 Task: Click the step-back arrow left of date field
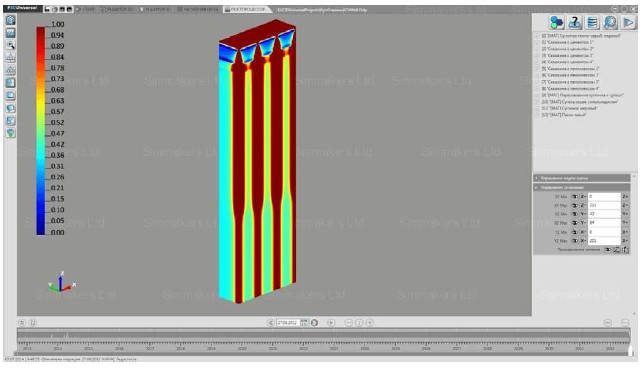point(270,323)
